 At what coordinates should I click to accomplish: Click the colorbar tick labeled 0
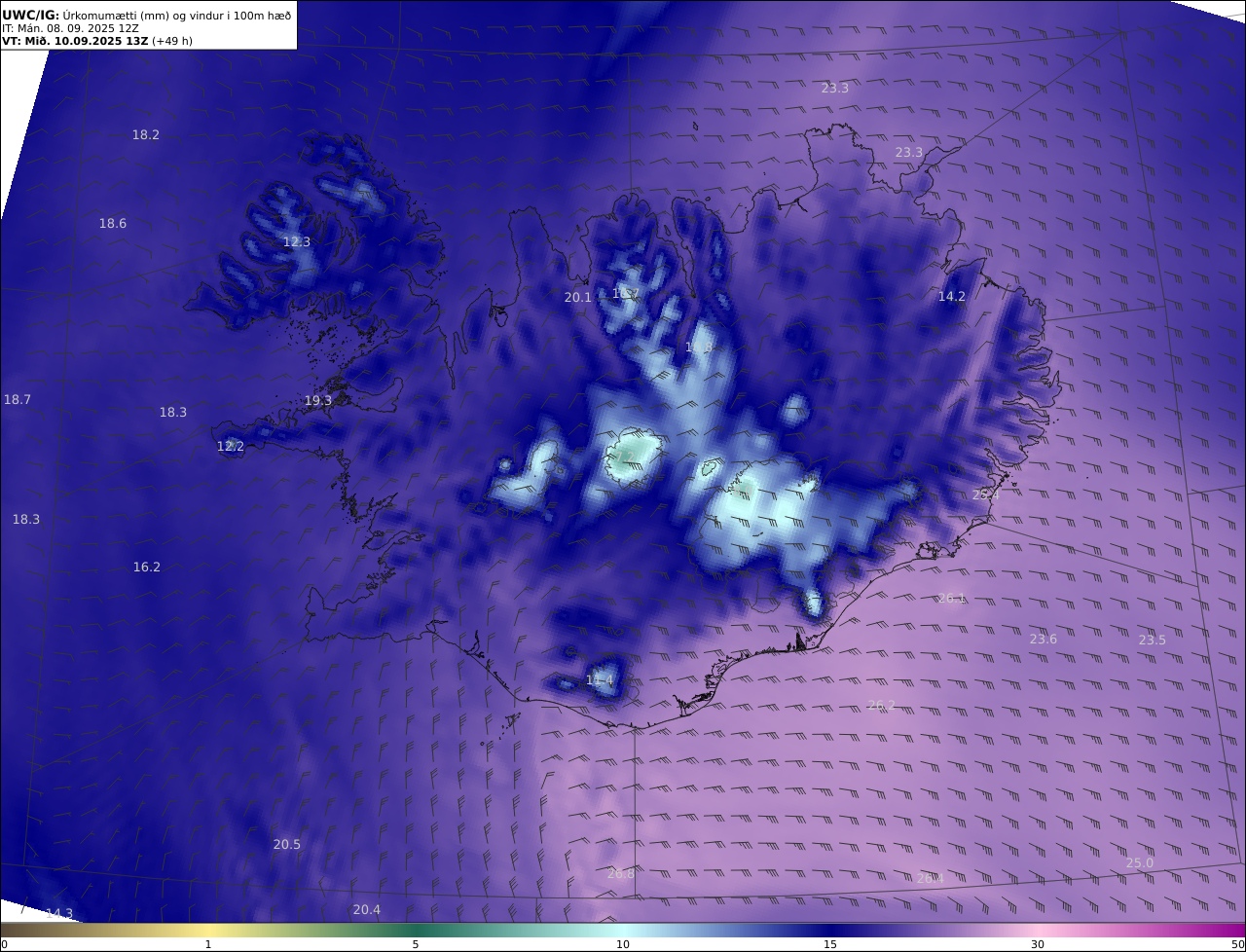tap(4, 944)
